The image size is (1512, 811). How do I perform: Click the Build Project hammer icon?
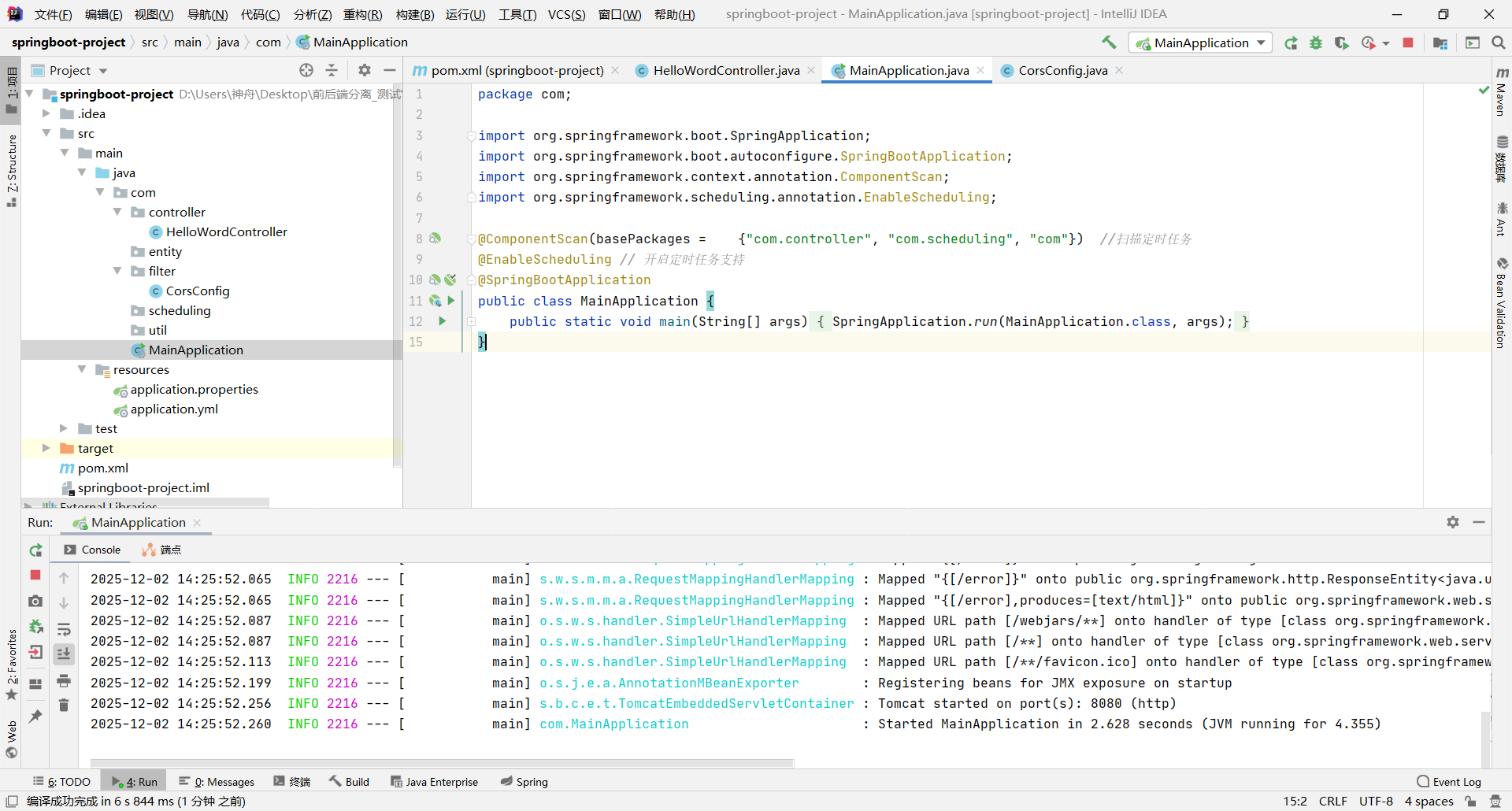pyautogui.click(x=1109, y=43)
